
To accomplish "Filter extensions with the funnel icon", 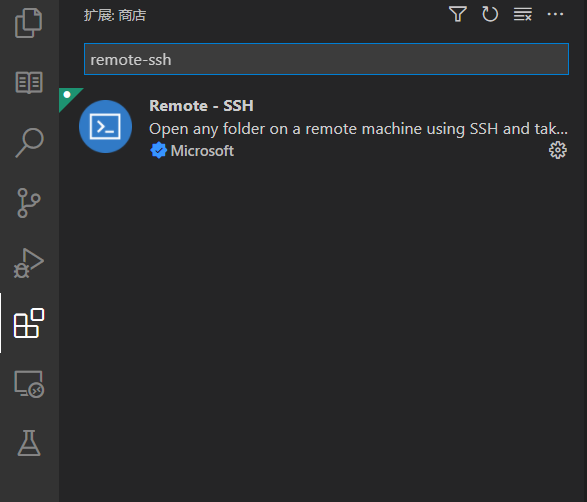I will point(457,14).
